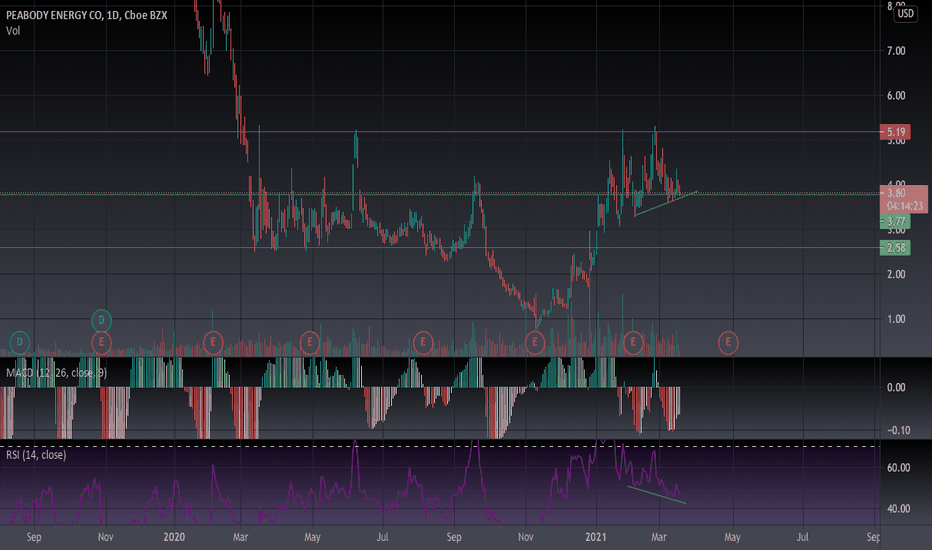This screenshot has width=932, height=550.
Task: Click the 2021 label on the time axis
Action: 596,537
